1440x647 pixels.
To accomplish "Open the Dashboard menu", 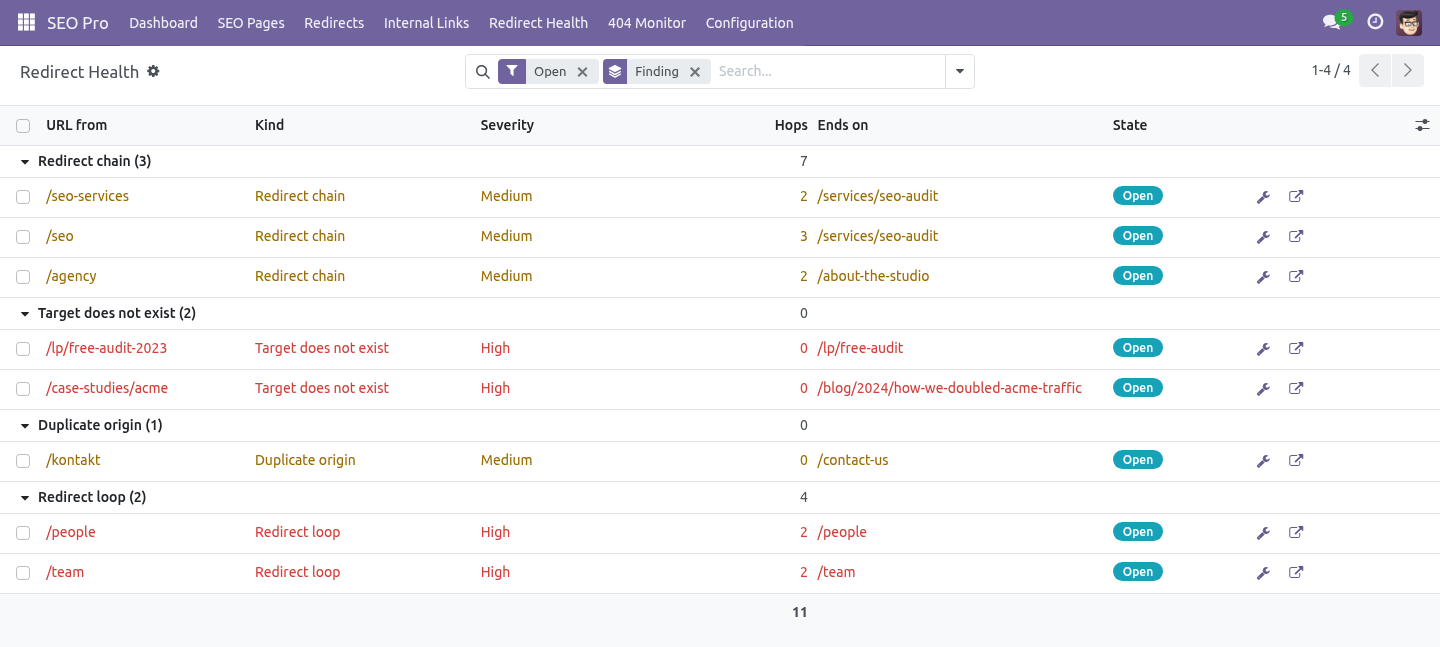I will [163, 23].
